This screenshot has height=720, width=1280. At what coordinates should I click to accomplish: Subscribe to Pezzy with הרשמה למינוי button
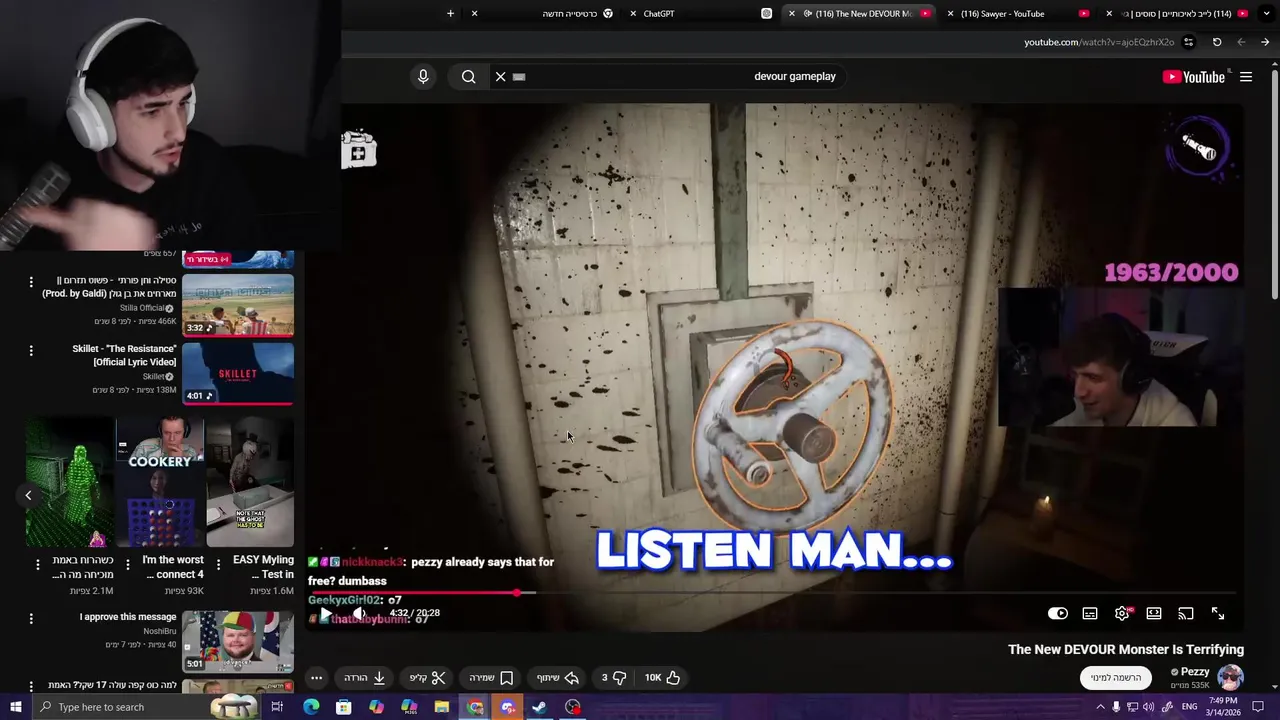[1115, 677]
